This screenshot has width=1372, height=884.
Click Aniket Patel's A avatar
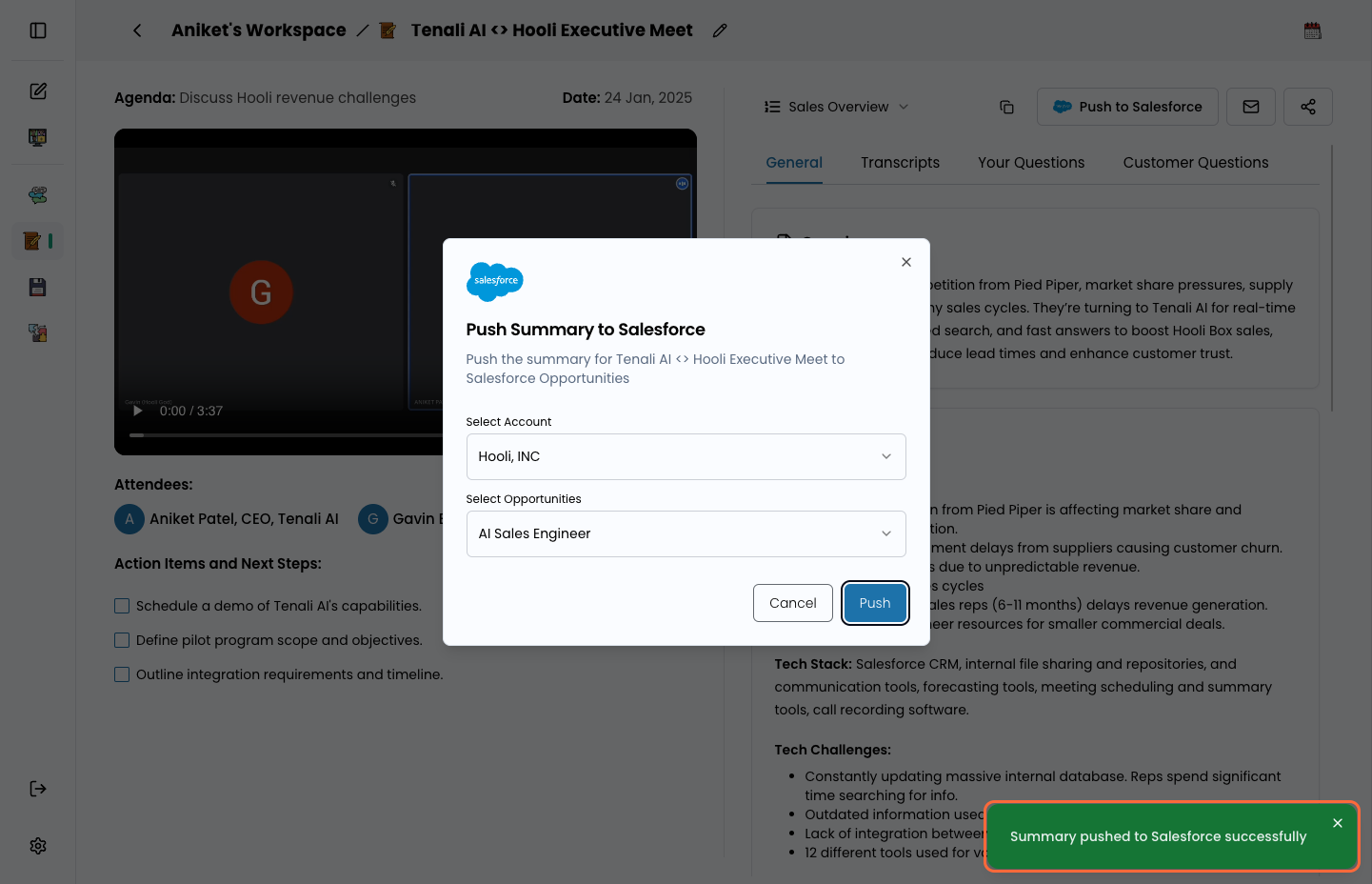(129, 519)
